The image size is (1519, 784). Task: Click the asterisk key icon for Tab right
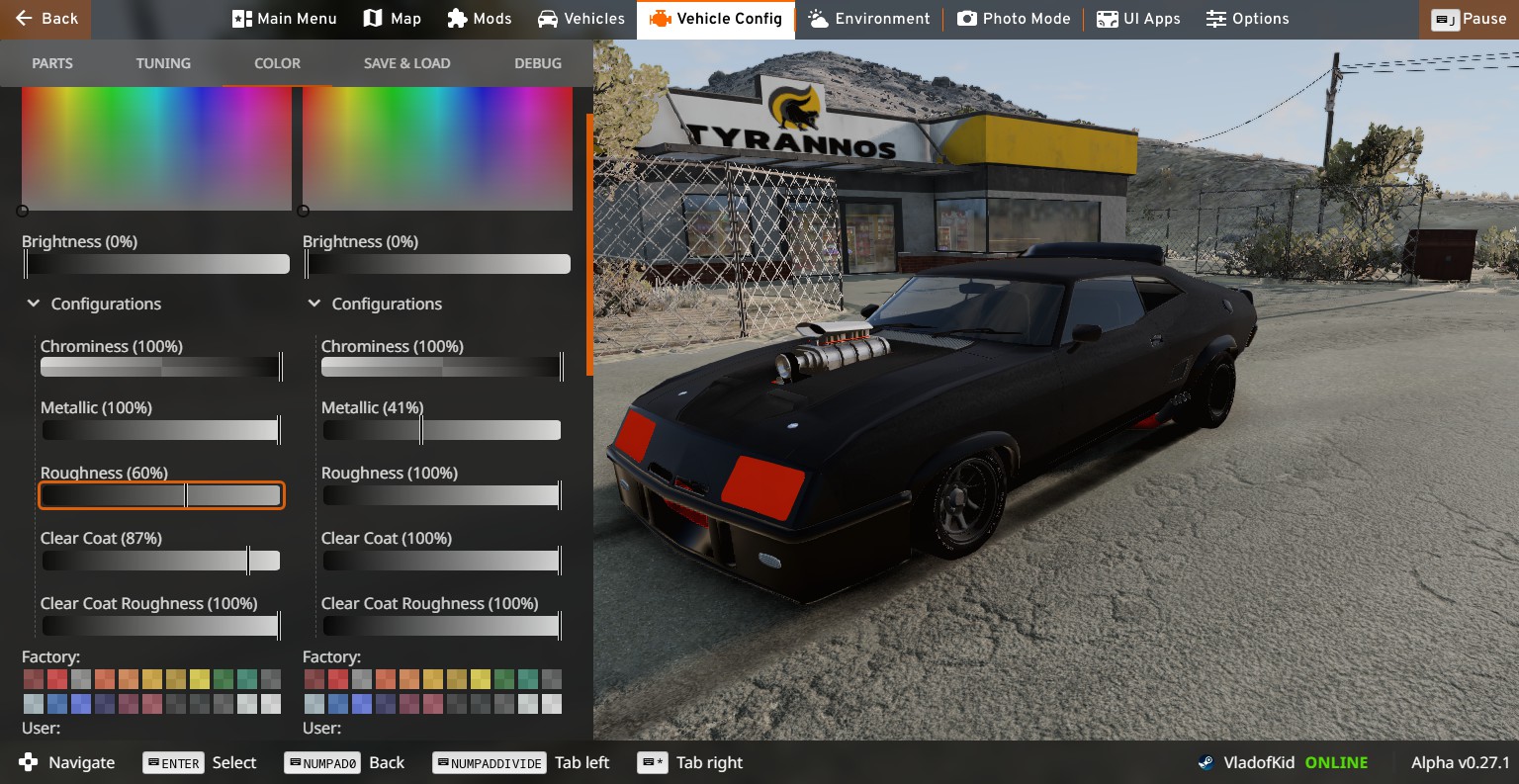coord(653,762)
